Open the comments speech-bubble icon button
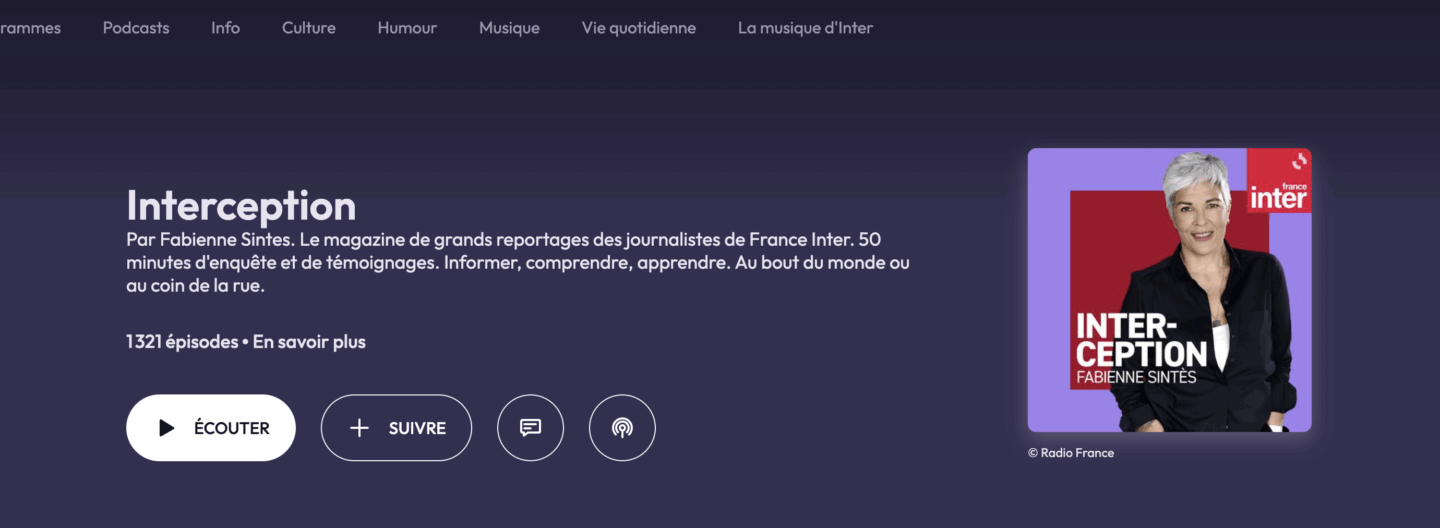This screenshot has width=1440, height=528. [530, 428]
